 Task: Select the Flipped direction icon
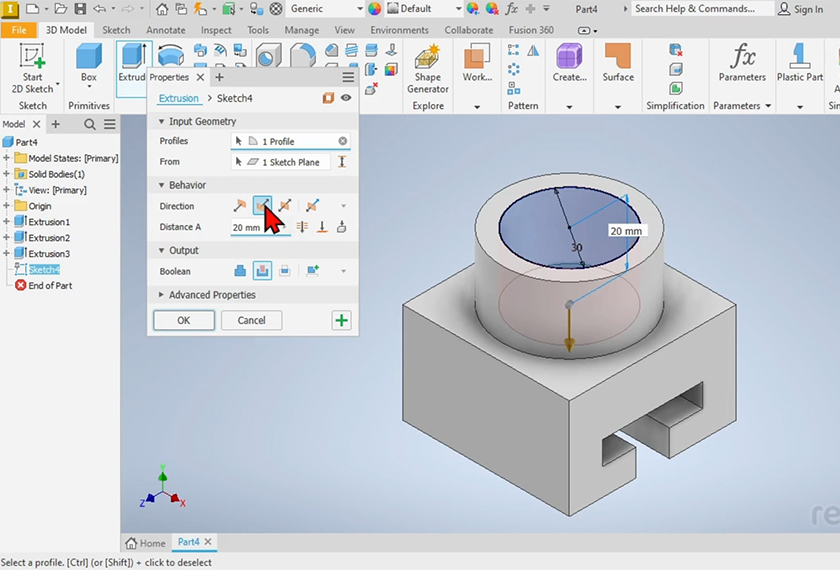[262, 206]
